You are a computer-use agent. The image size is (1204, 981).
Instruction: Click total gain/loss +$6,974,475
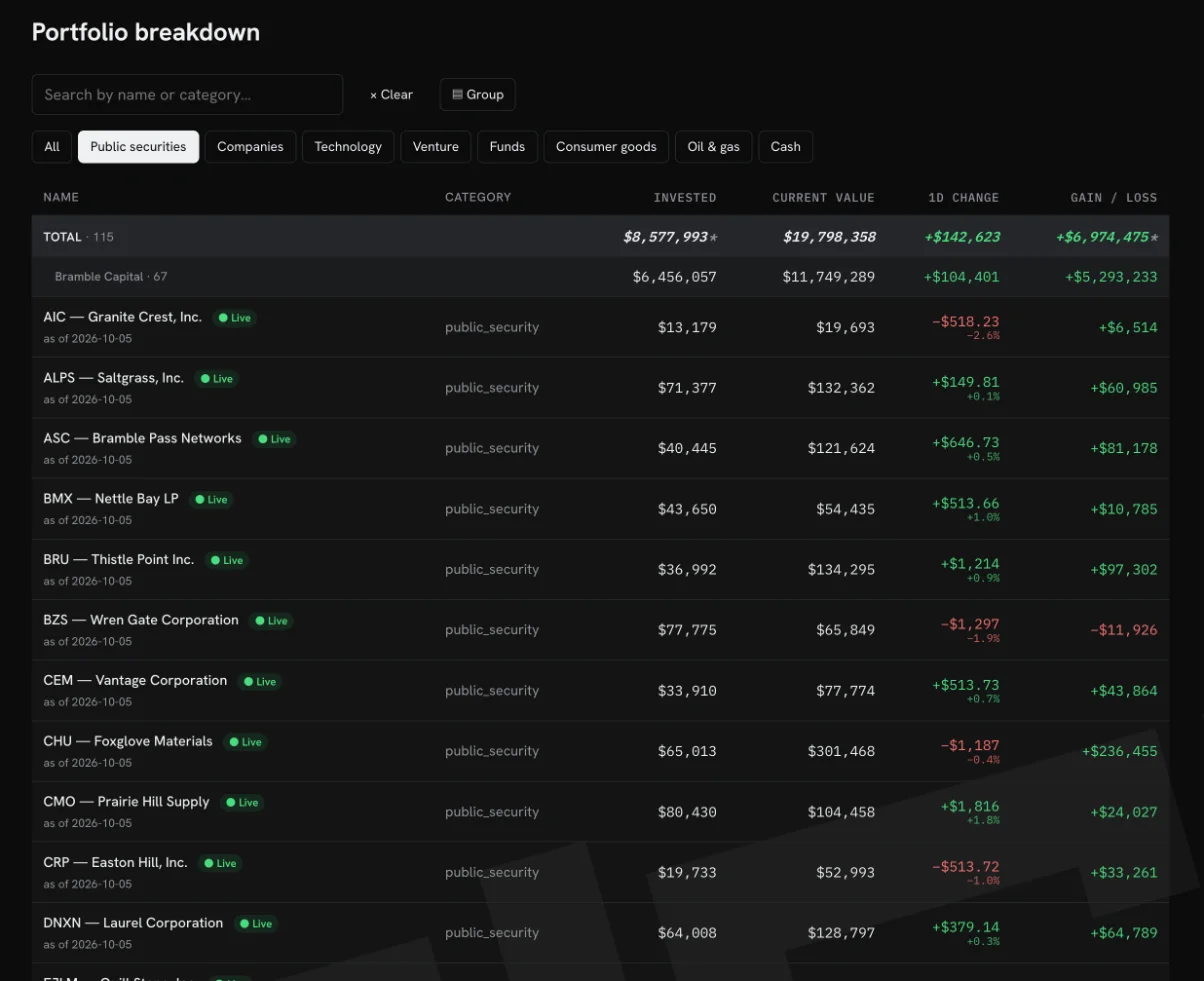pyautogui.click(x=1102, y=237)
